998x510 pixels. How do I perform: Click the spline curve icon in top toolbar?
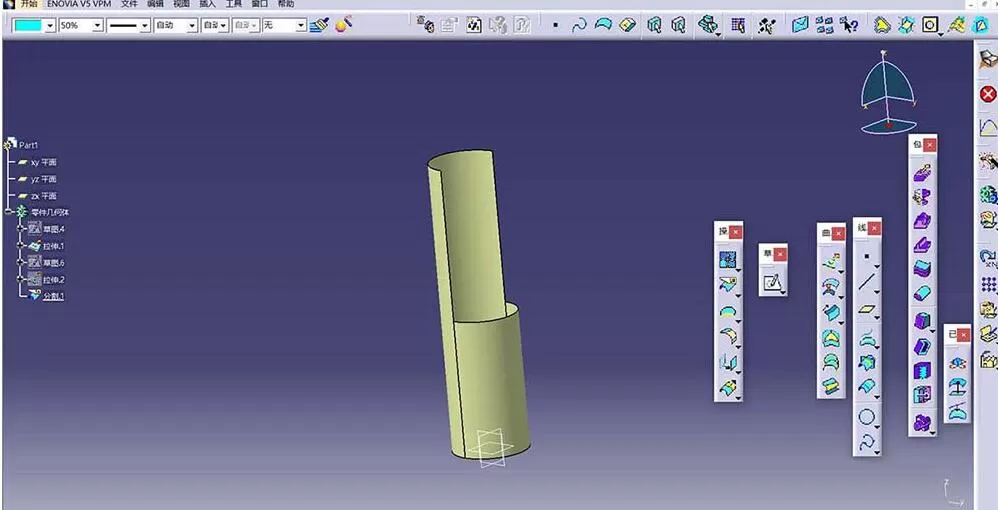click(579, 25)
